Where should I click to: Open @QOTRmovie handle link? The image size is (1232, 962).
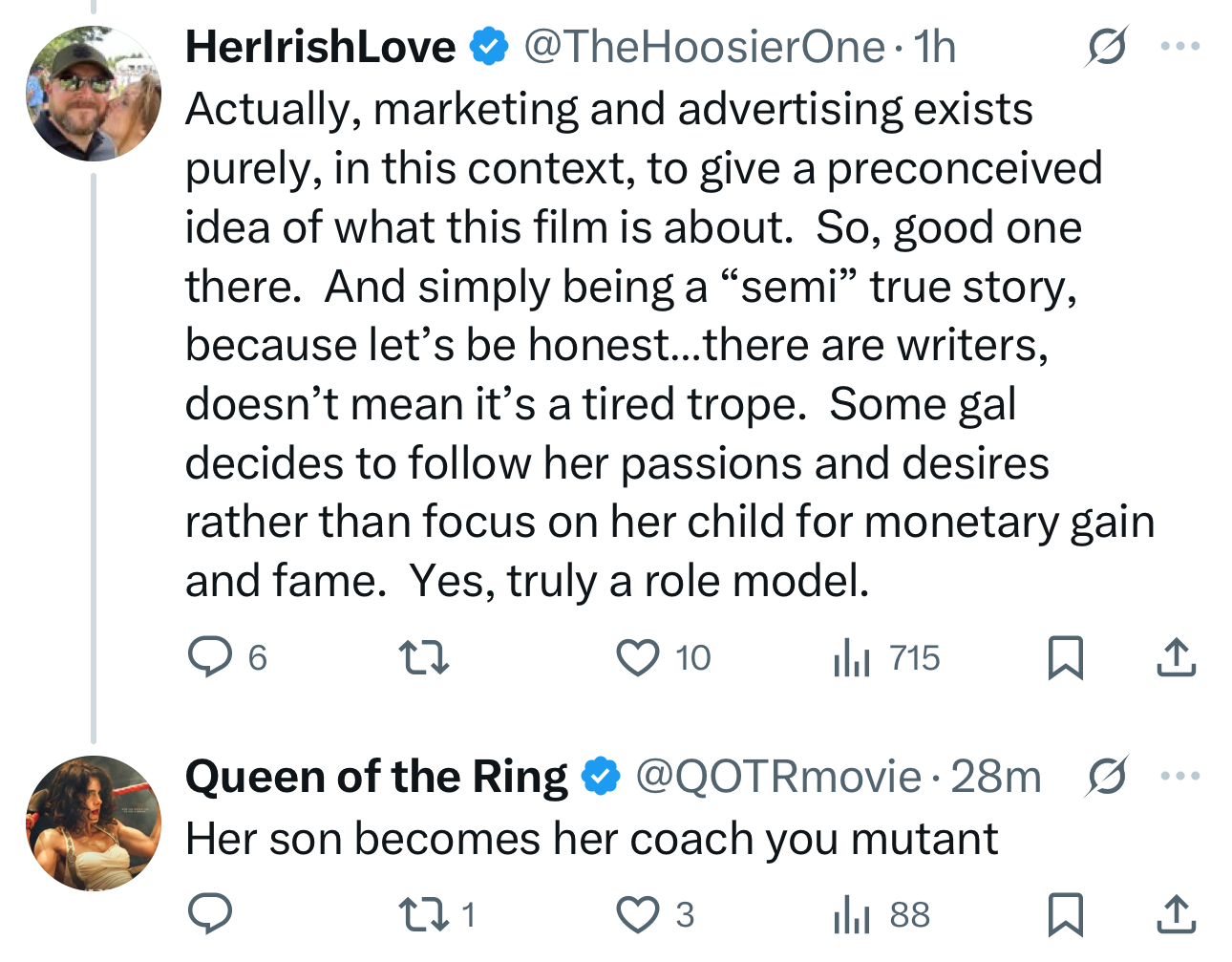[777, 777]
